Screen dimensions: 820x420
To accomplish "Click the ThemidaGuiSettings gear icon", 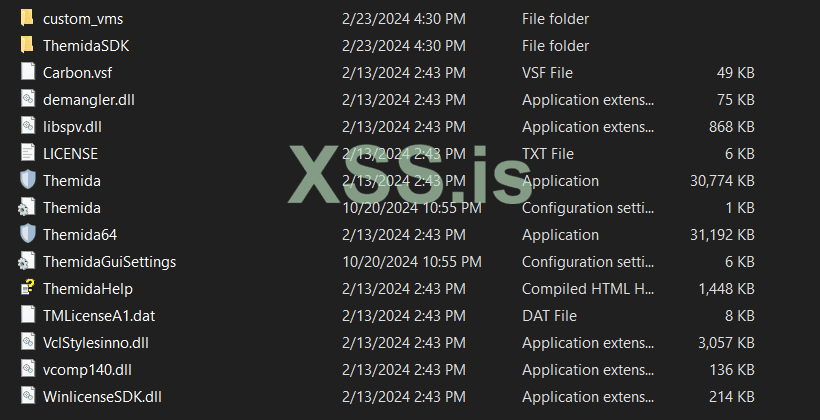I will pos(27,262).
